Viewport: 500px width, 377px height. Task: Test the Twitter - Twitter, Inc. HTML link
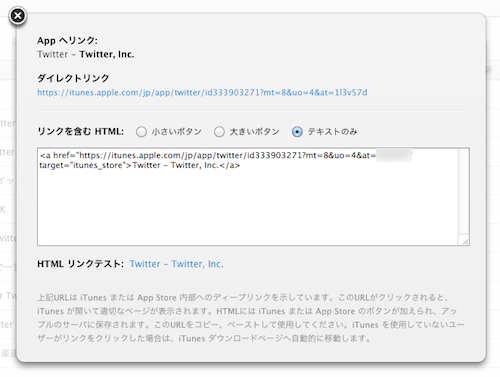point(176,264)
